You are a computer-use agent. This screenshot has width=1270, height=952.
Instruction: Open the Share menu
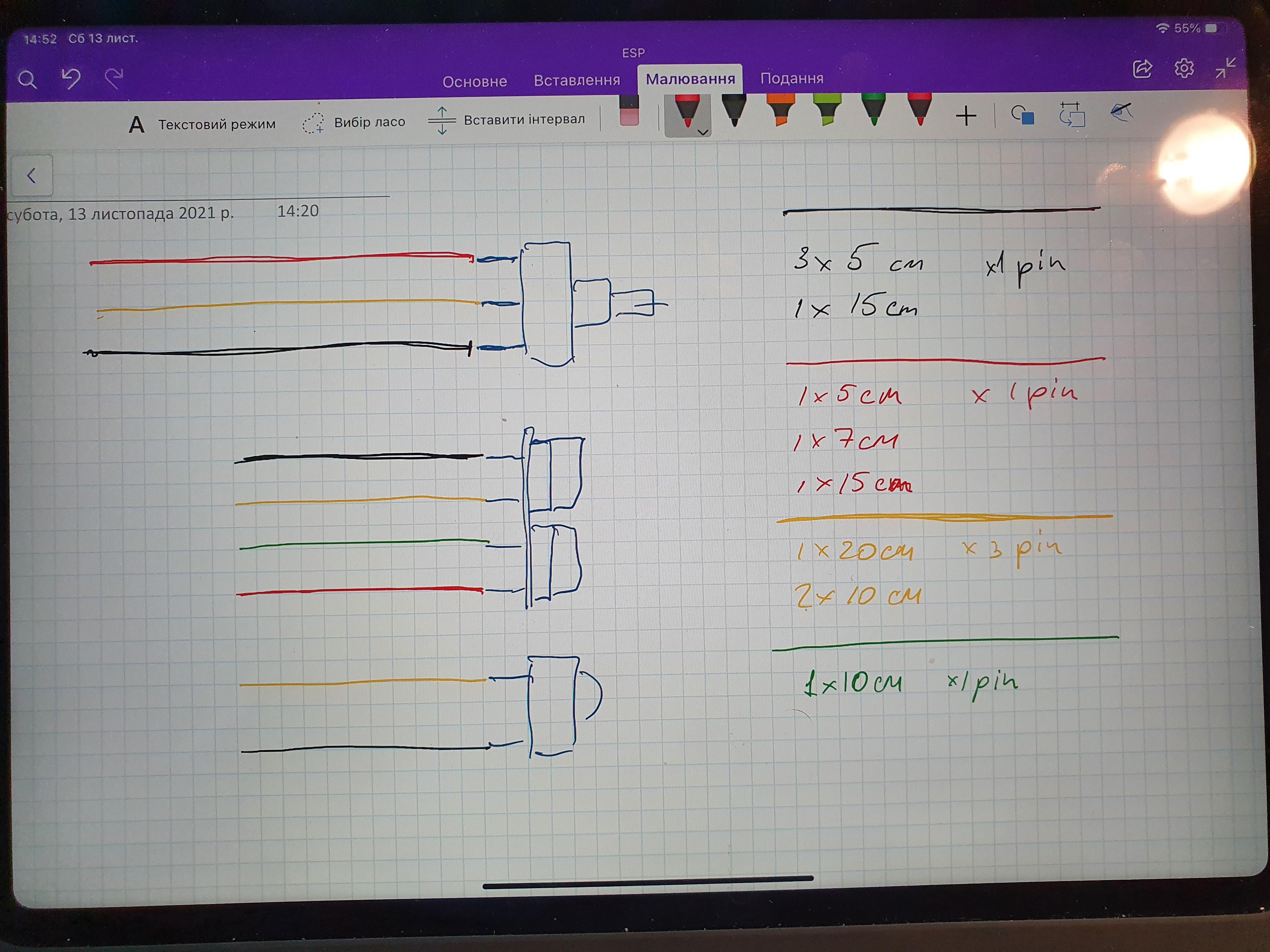click(x=1142, y=69)
